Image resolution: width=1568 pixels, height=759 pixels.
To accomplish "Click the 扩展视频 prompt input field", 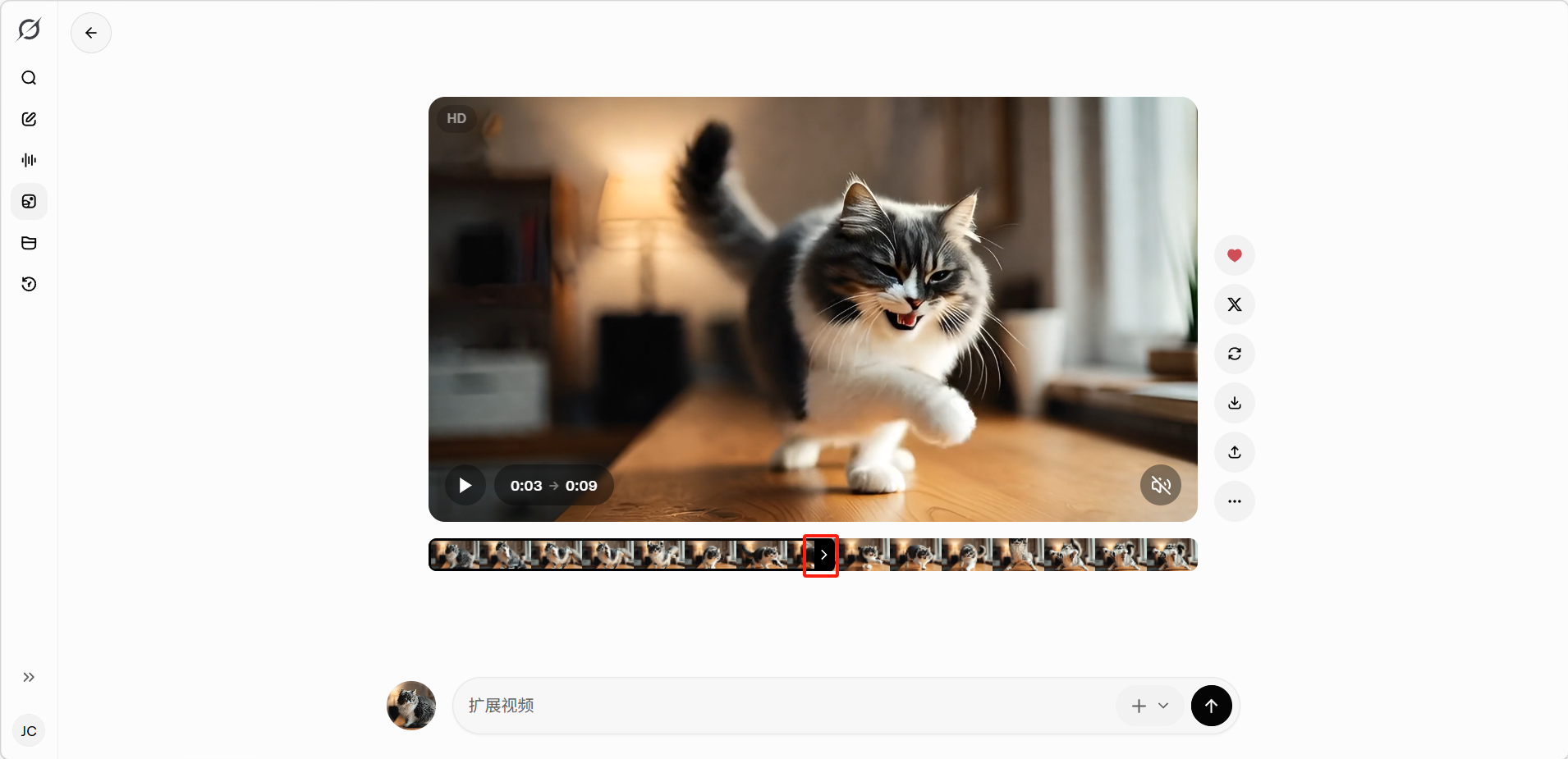I will click(780, 706).
